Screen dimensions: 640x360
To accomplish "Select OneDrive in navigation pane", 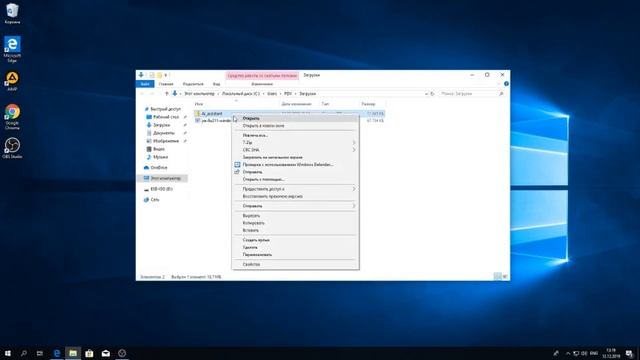I will click(x=158, y=168).
